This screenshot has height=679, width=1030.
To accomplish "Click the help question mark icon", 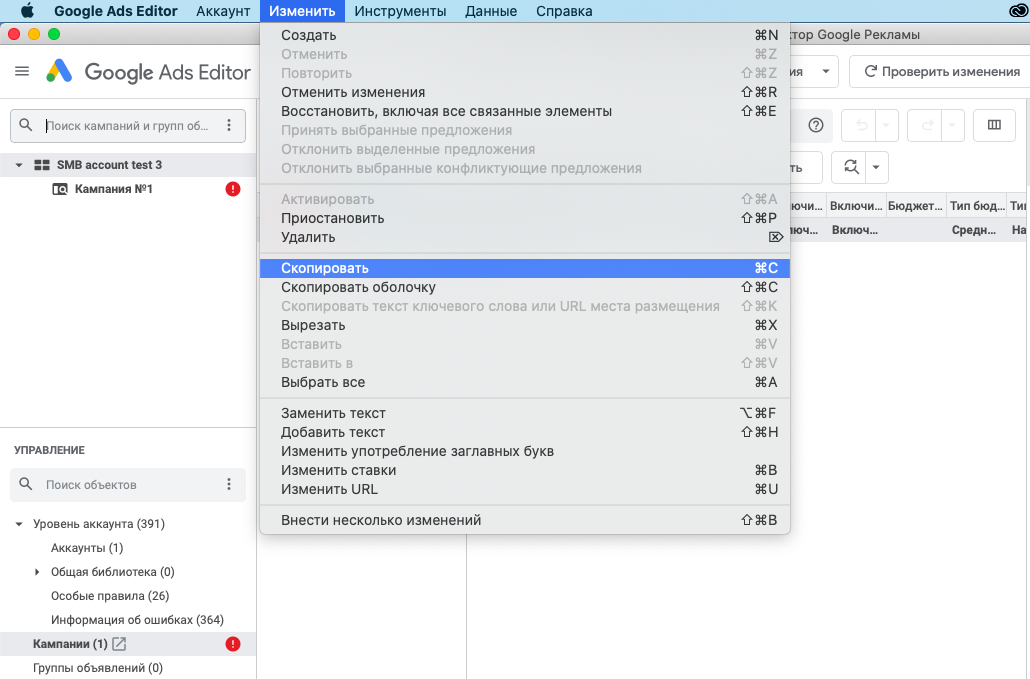I will 816,125.
